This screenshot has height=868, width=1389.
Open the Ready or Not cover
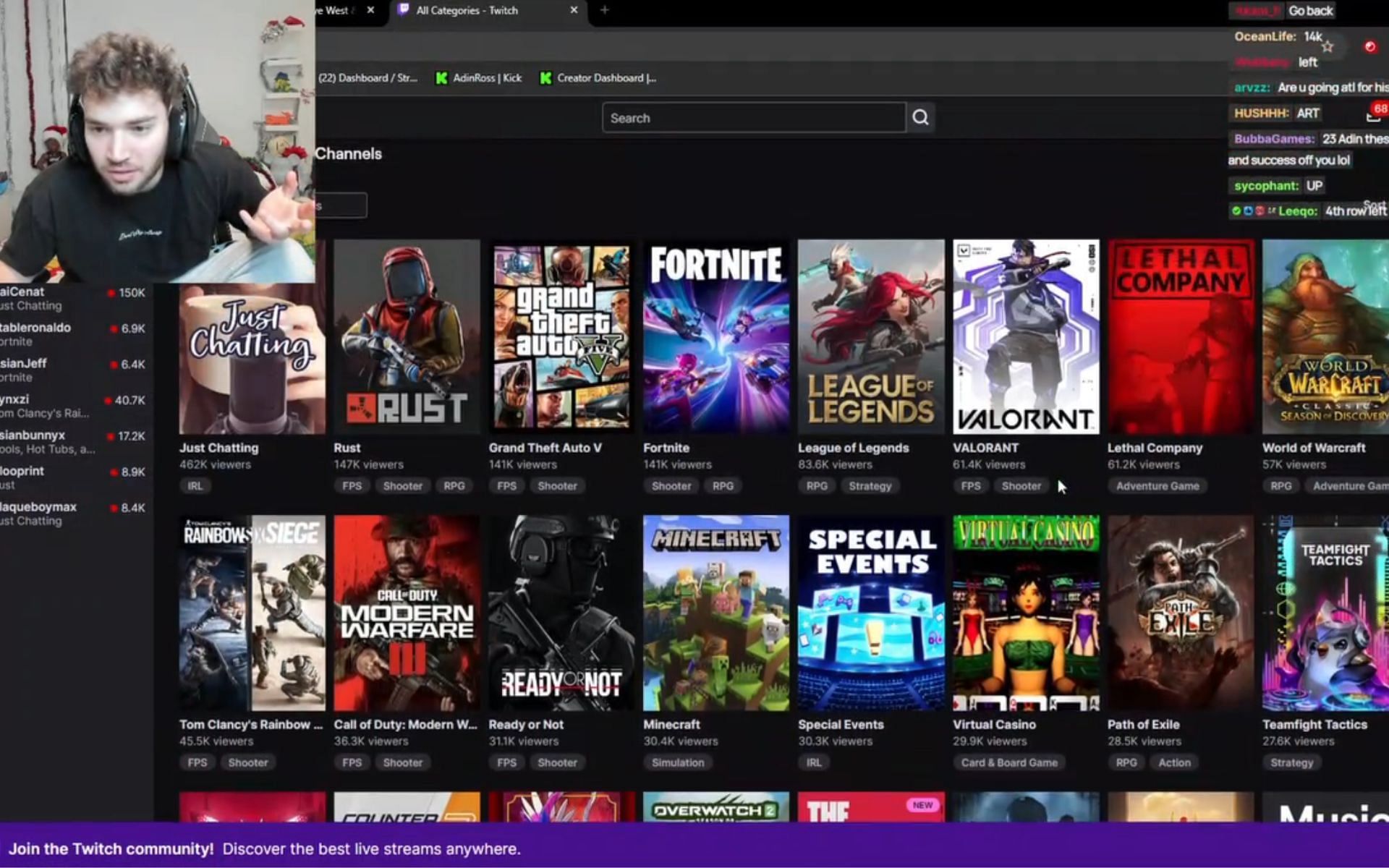point(561,613)
